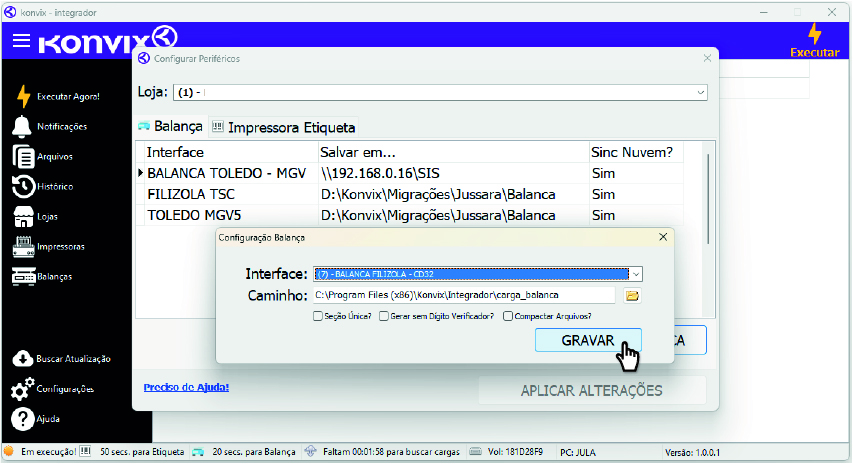Click the folder browse icon next to Caminho
This screenshot has height=465, width=853.
pyautogui.click(x=632, y=295)
